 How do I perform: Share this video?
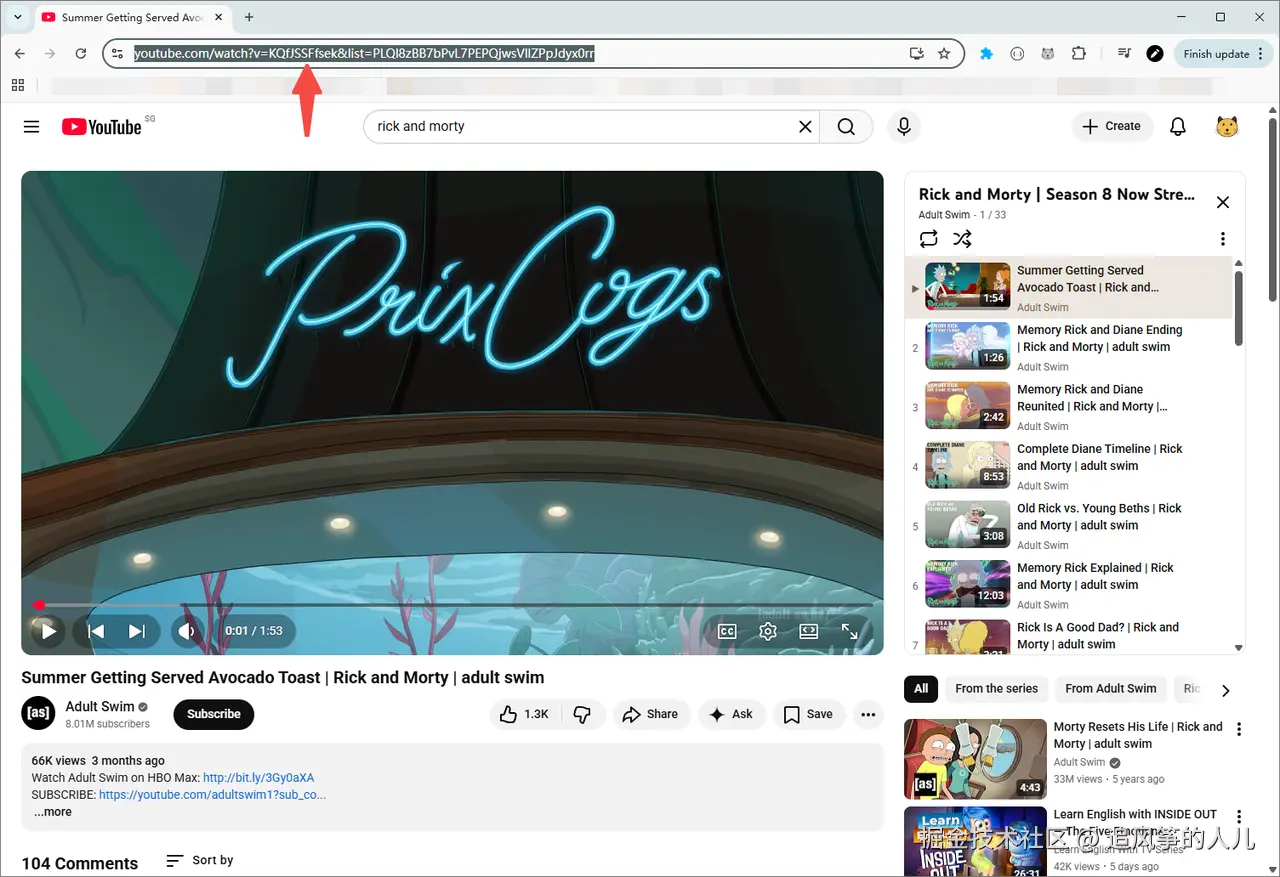point(650,714)
